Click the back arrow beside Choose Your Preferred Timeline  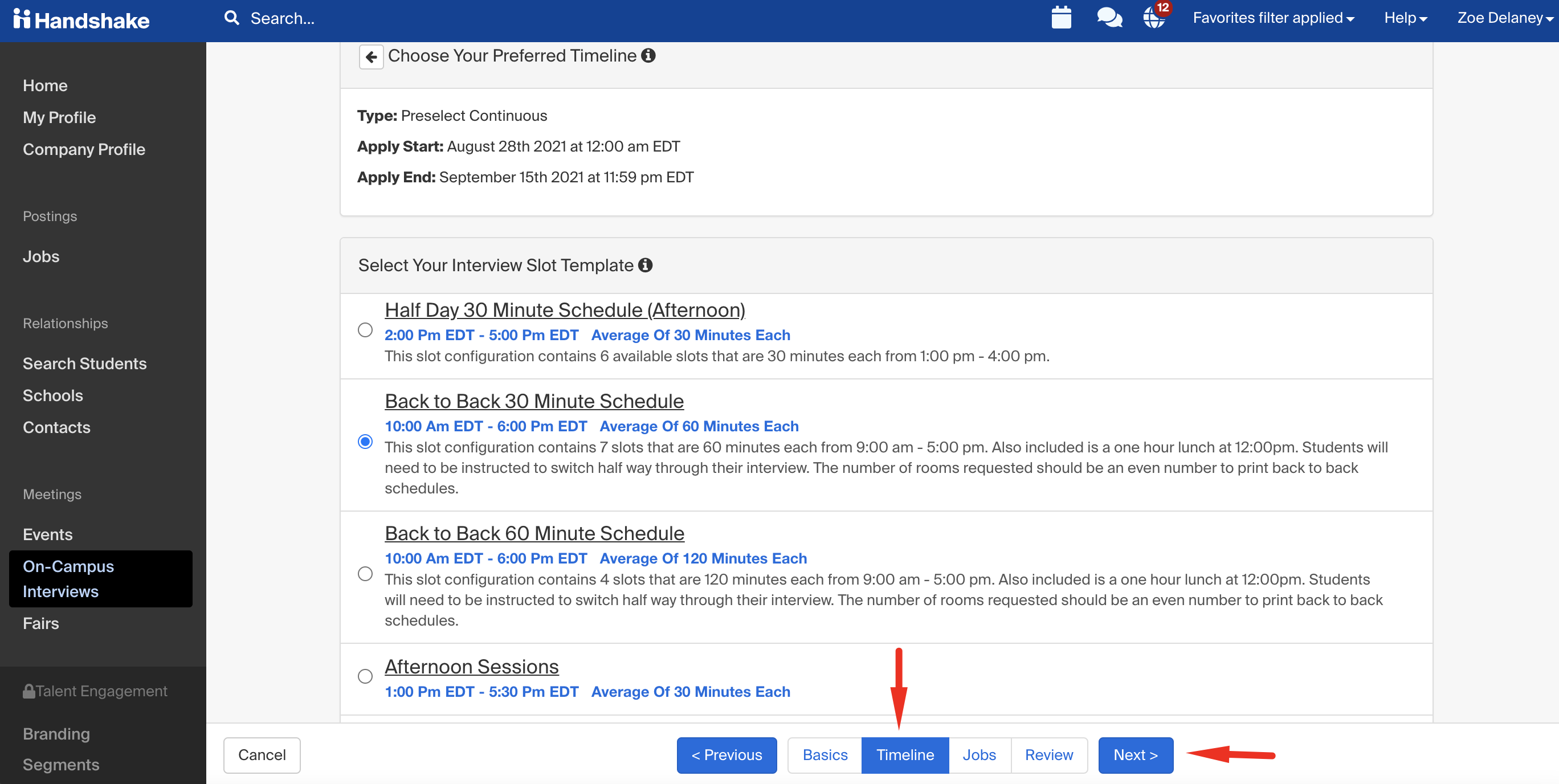[x=371, y=57]
